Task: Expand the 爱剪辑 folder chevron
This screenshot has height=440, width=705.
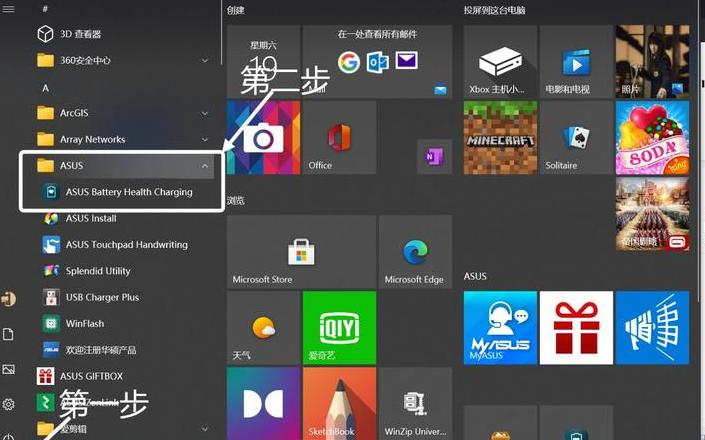Action: pyautogui.click(x=205, y=429)
